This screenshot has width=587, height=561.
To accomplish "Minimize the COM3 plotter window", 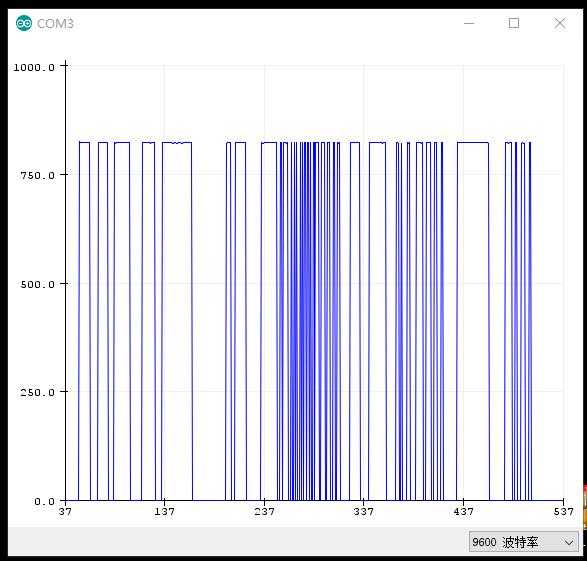I will (x=469, y=23).
